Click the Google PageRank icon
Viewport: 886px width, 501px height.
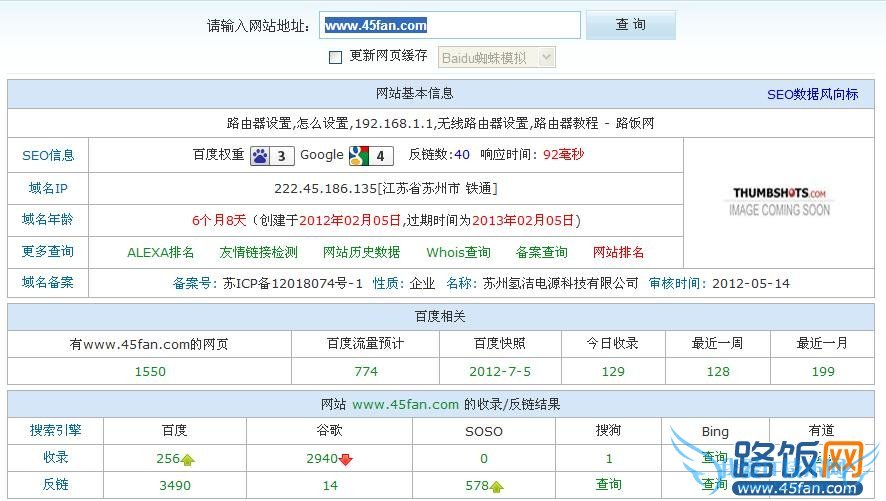(x=371, y=155)
